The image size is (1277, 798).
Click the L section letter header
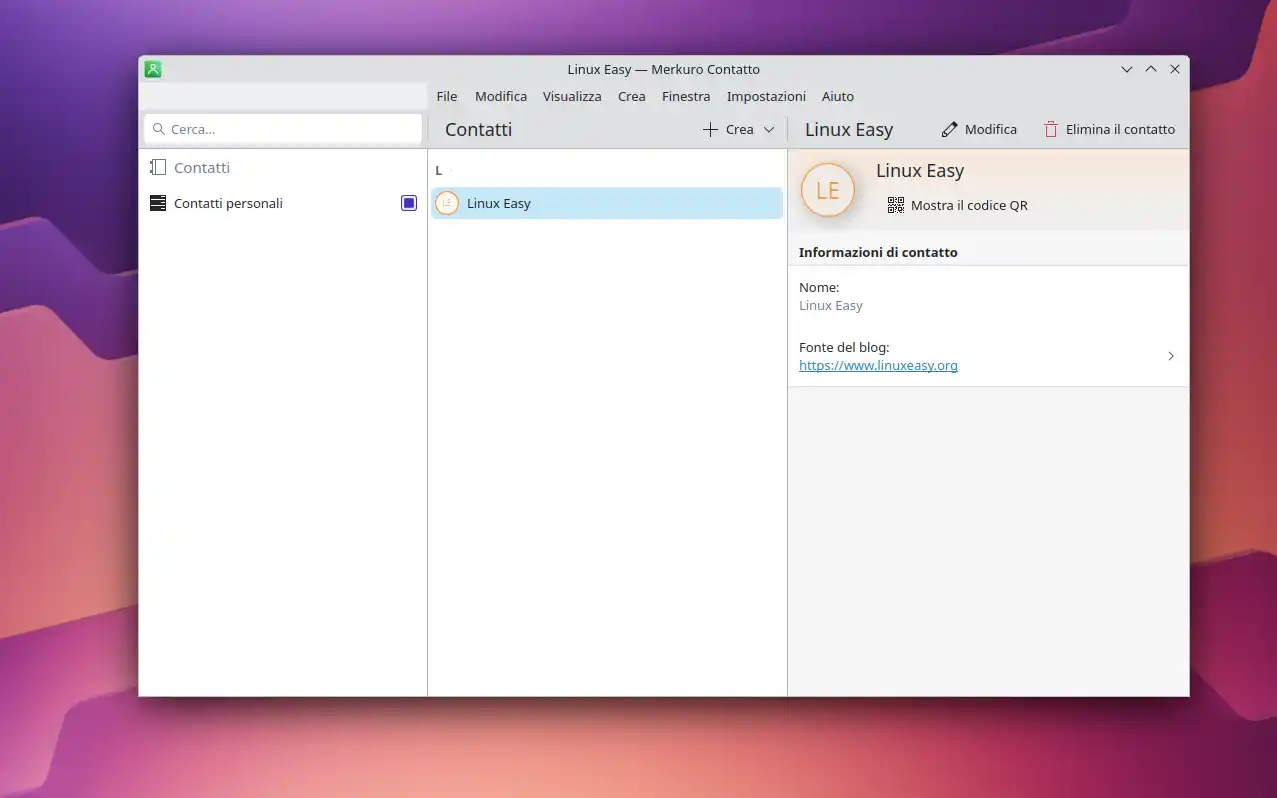438,171
